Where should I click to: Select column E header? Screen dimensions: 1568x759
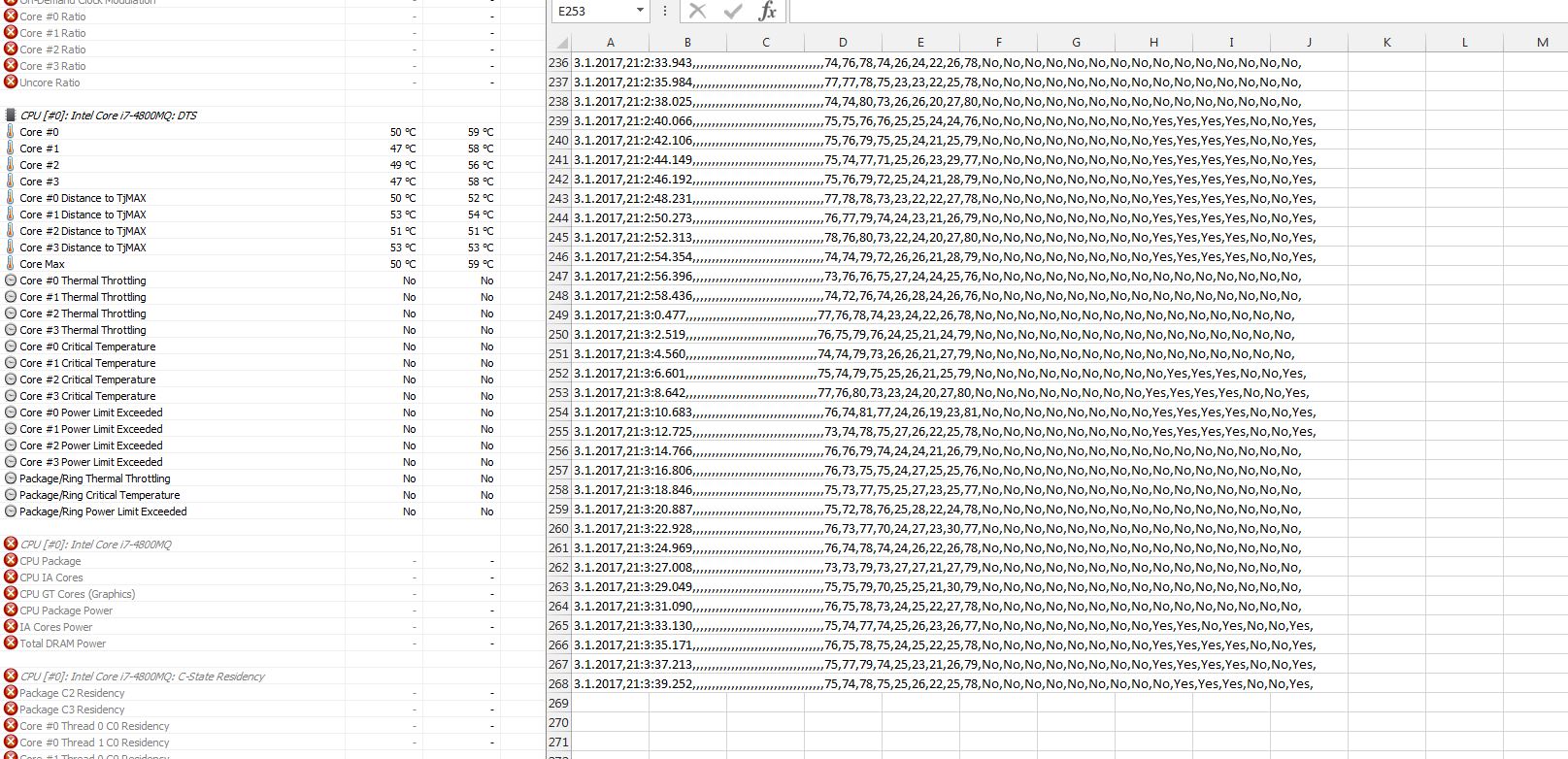click(x=920, y=42)
